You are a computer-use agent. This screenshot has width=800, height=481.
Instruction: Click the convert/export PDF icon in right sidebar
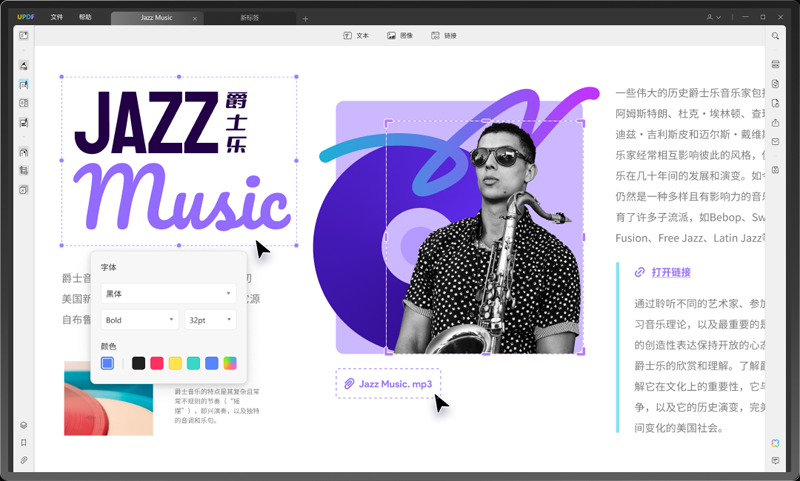[x=775, y=84]
